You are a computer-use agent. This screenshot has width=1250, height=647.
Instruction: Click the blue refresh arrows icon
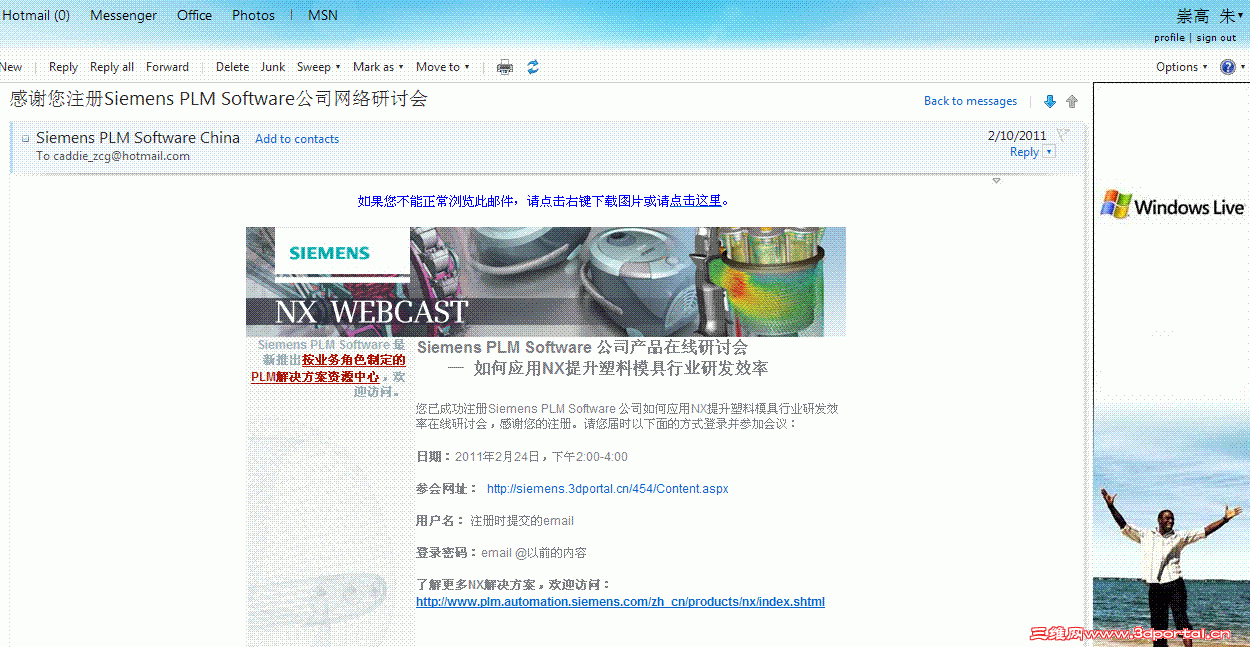[x=533, y=67]
